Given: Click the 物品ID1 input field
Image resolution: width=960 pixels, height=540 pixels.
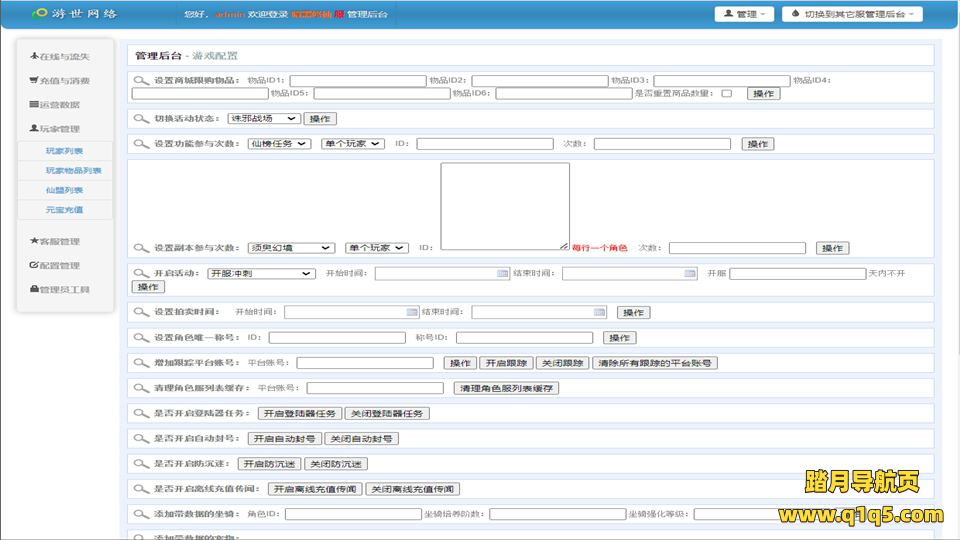Looking at the screenshot, I should [x=357, y=81].
